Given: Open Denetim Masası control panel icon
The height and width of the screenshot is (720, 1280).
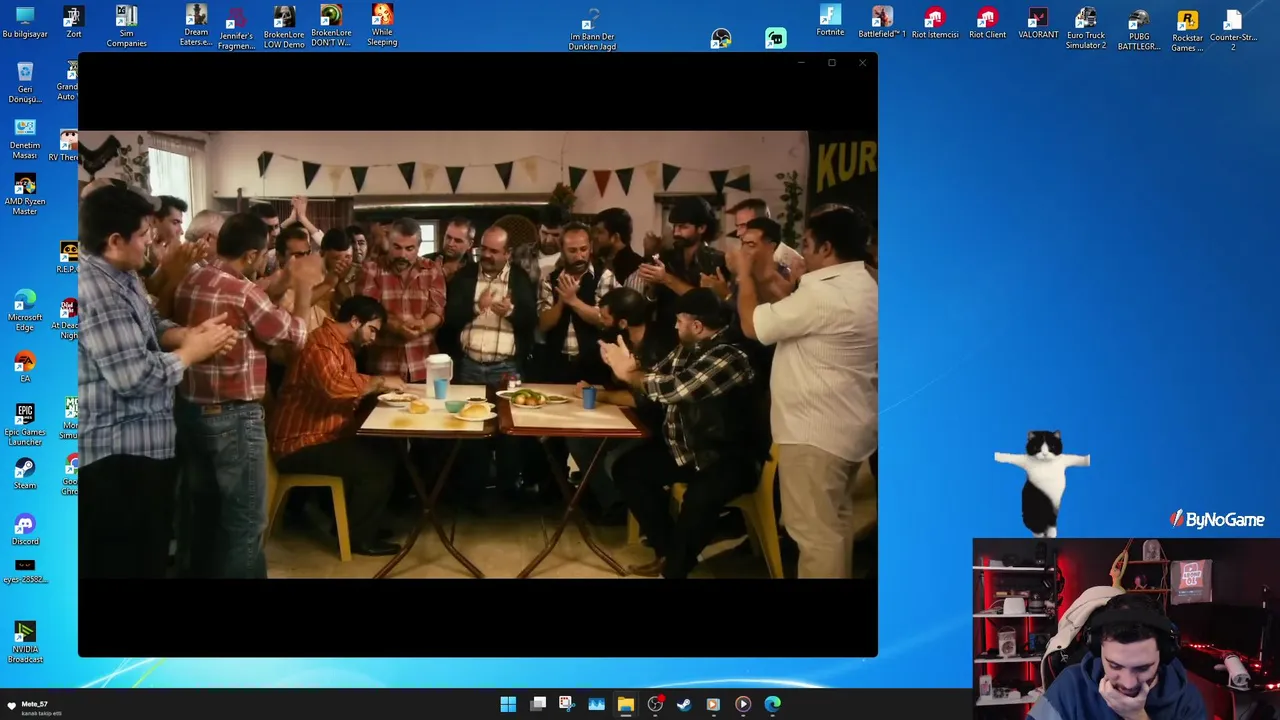Looking at the screenshot, I should click(x=25, y=138).
